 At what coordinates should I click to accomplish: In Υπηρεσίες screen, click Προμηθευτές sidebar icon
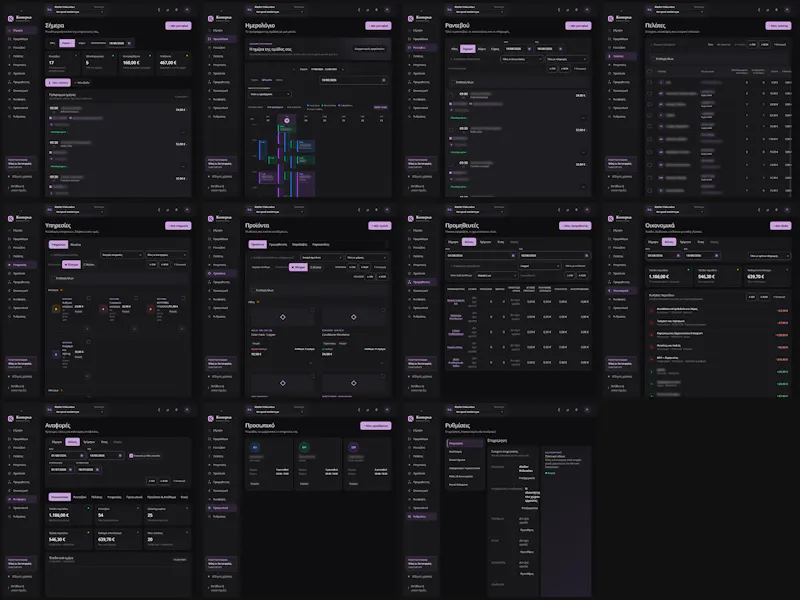click(x=10, y=282)
